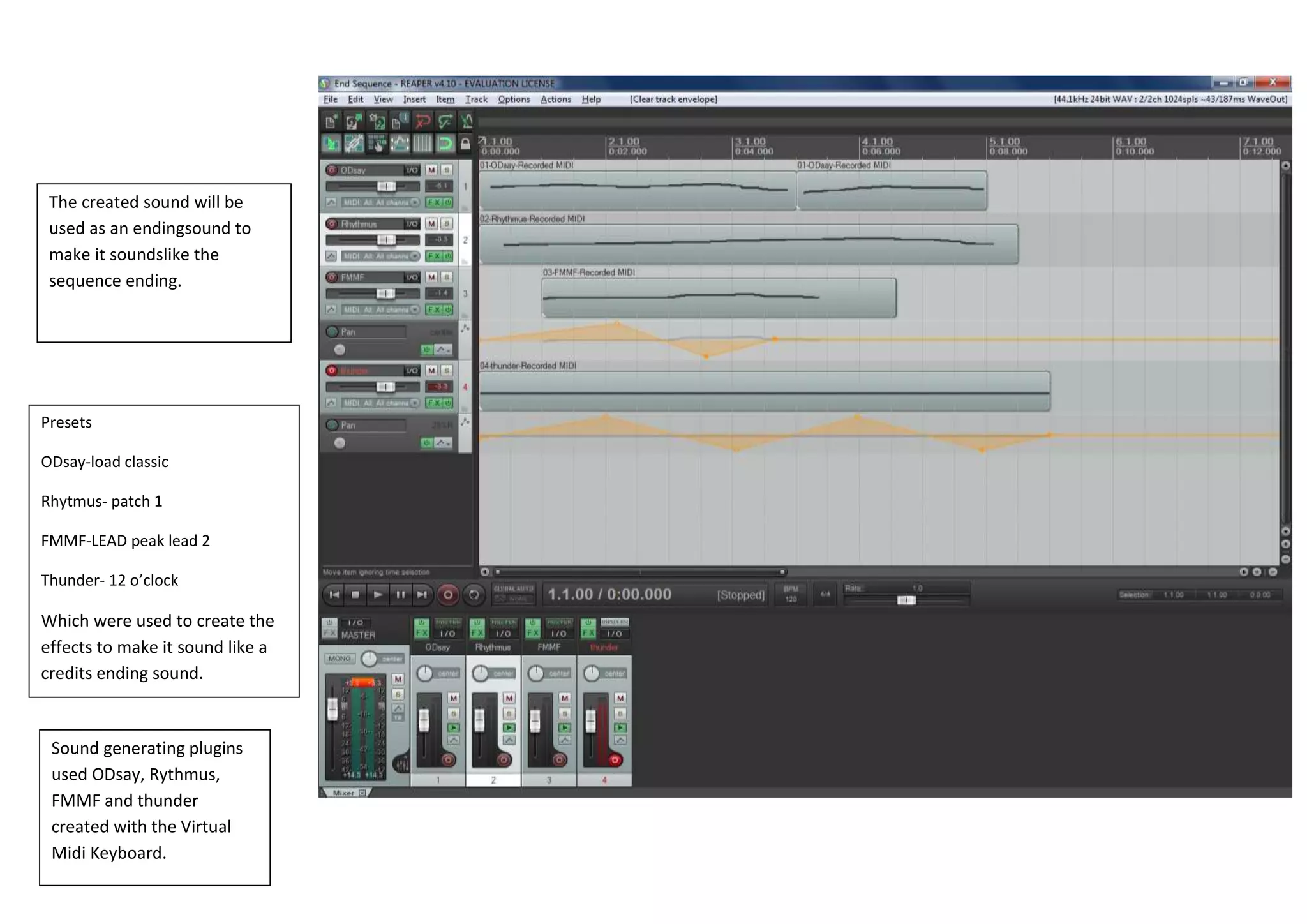The image size is (1307, 924).
Task: Click the playback Rate slider handle
Action: (906, 600)
